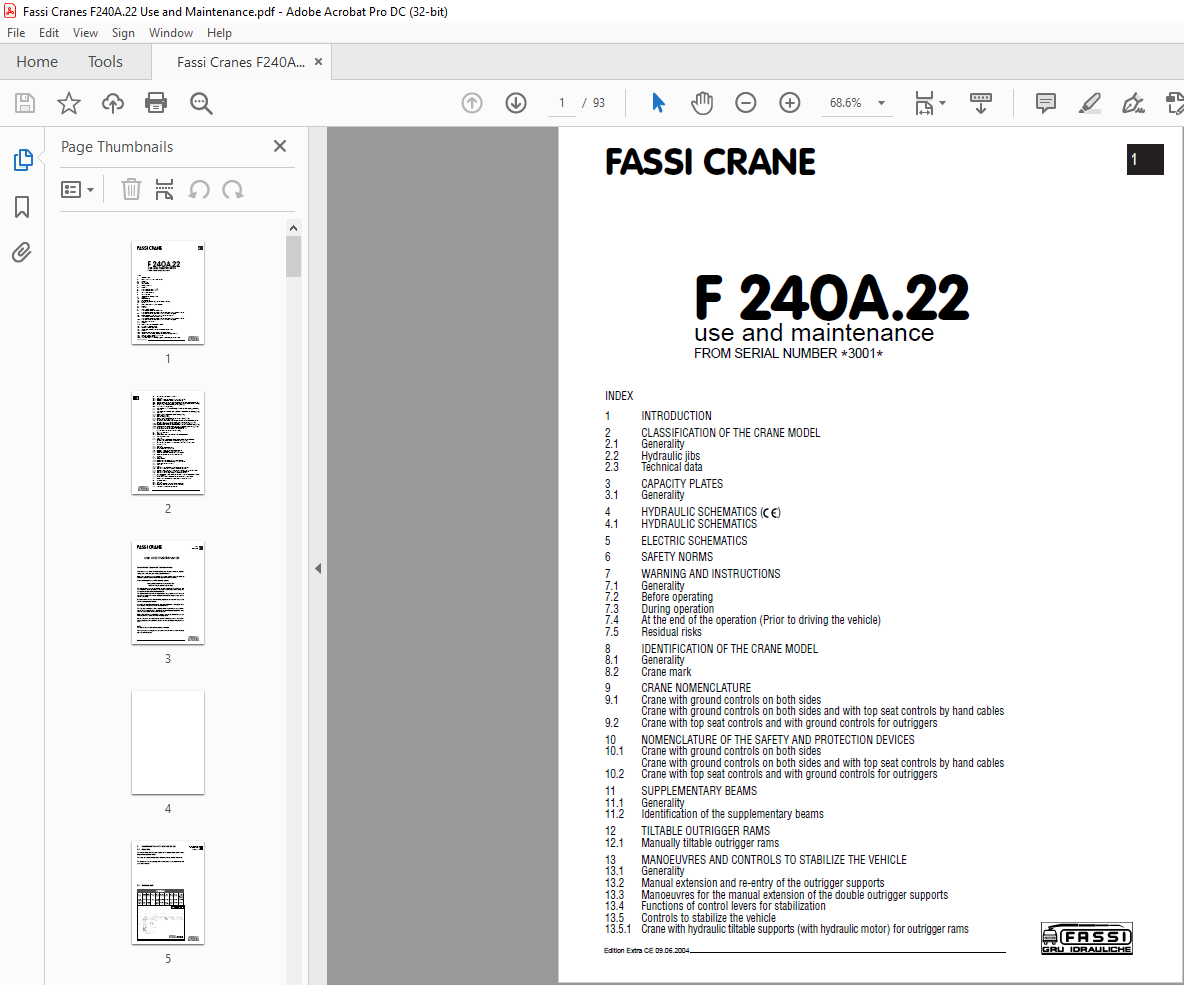Select blank page 4 thumbnail
This screenshot has width=1184, height=985.
(x=168, y=743)
